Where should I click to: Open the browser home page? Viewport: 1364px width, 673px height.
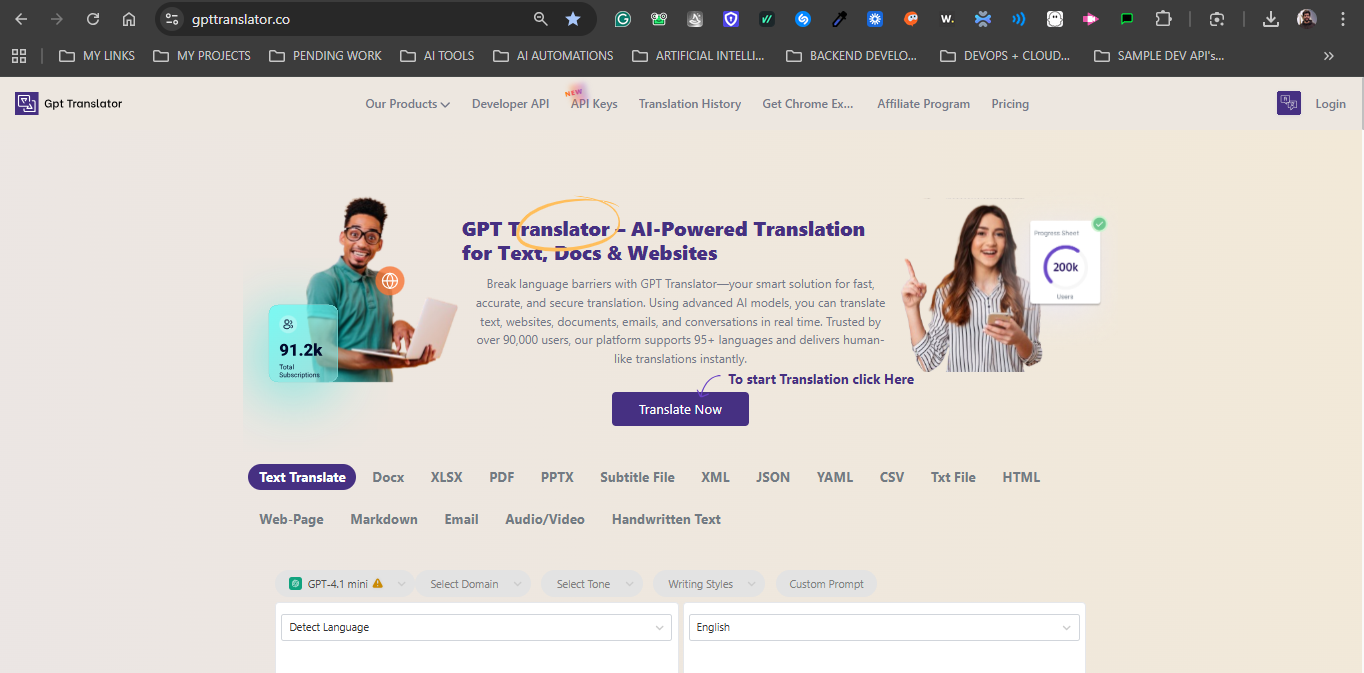pos(129,19)
